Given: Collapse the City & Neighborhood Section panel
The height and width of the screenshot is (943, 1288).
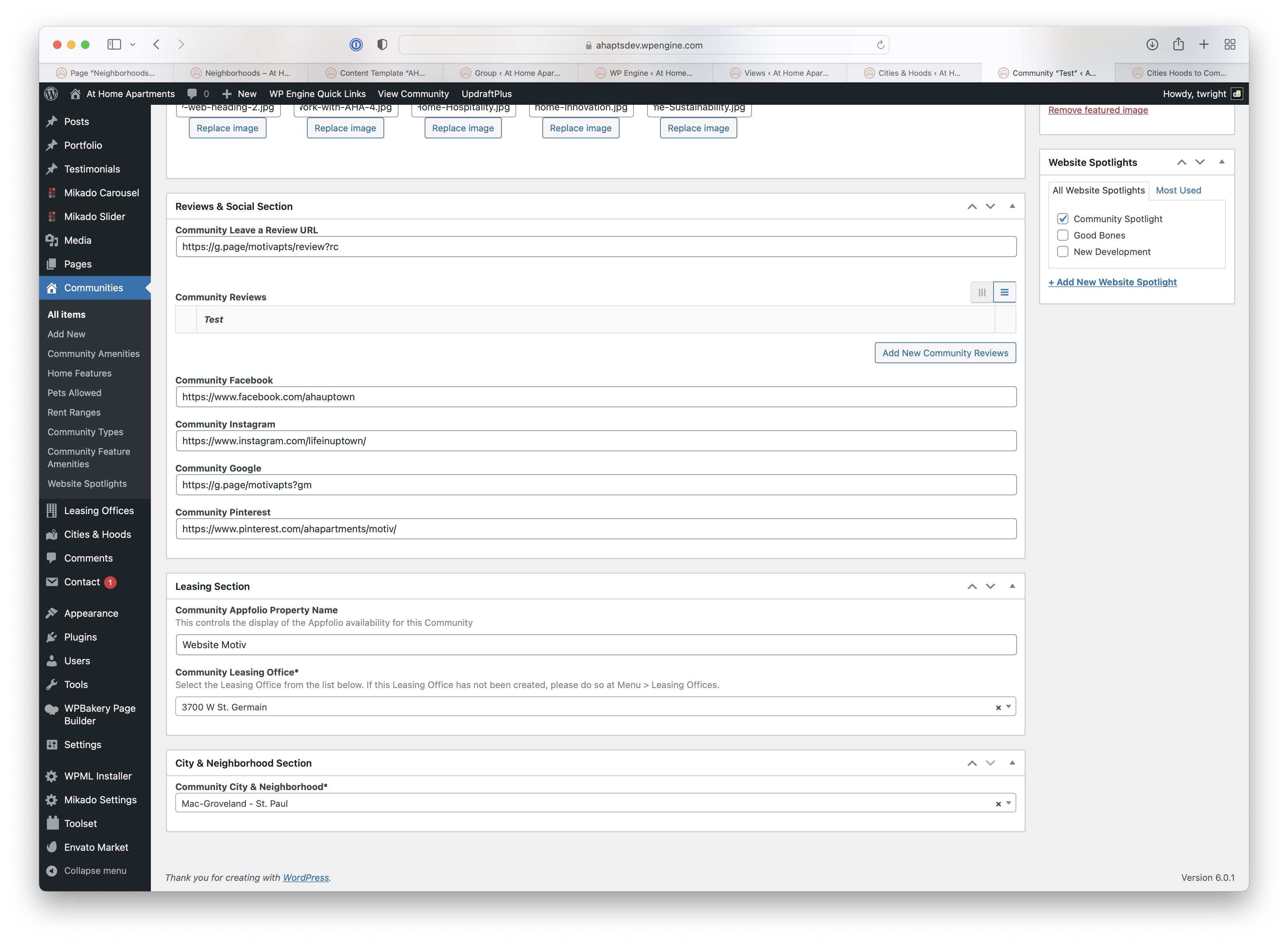Looking at the screenshot, I should (1012, 763).
